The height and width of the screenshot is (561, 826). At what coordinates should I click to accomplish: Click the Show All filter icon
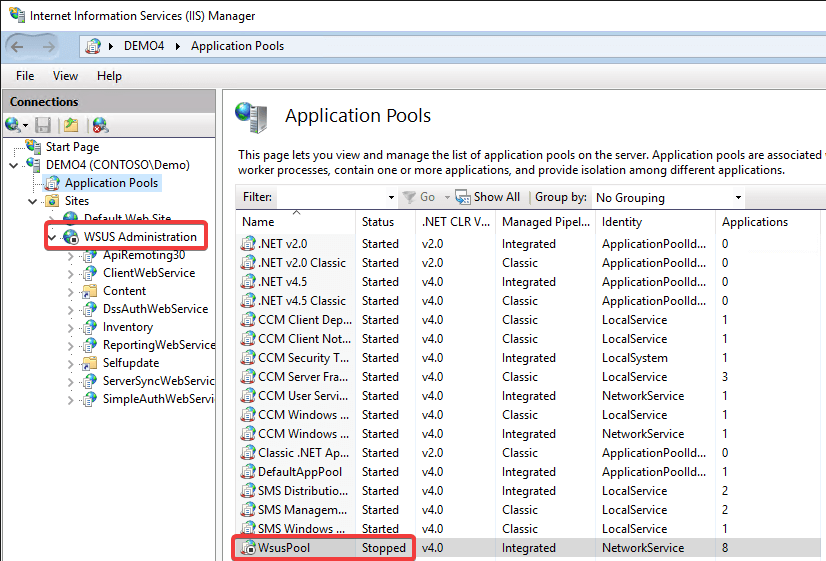(x=463, y=197)
